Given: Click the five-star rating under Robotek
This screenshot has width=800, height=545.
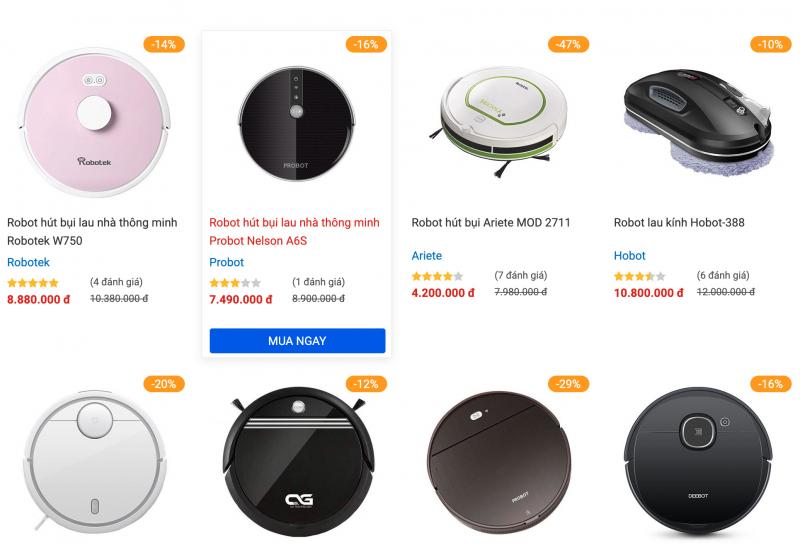Looking at the screenshot, I should pyautogui.click(x=33, y=283).
